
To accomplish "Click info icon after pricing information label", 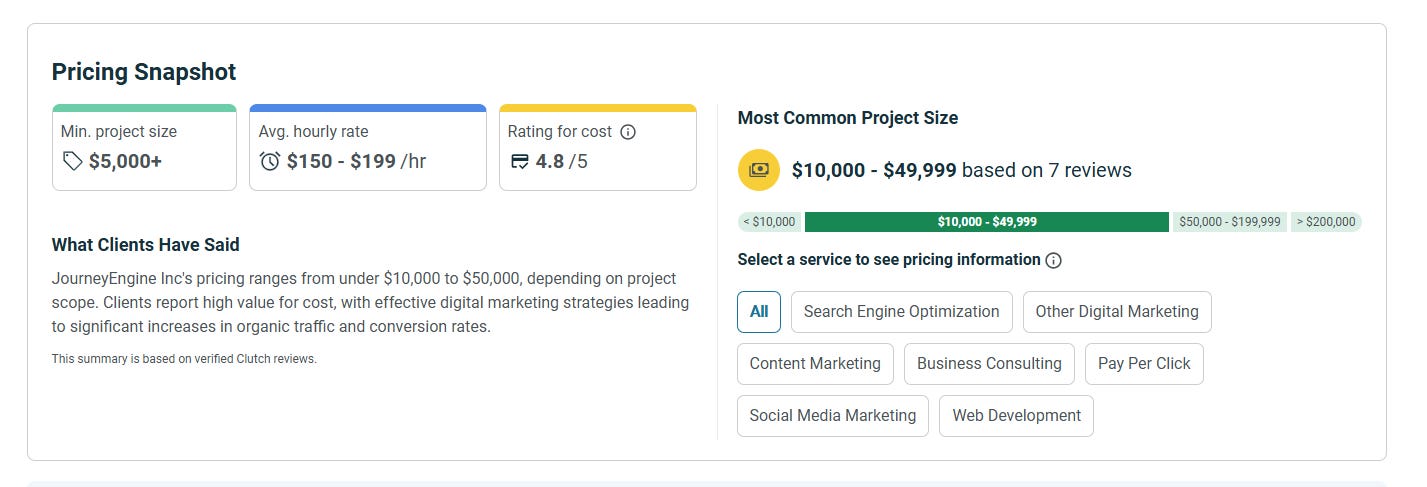I will [x=1053, y=260].
